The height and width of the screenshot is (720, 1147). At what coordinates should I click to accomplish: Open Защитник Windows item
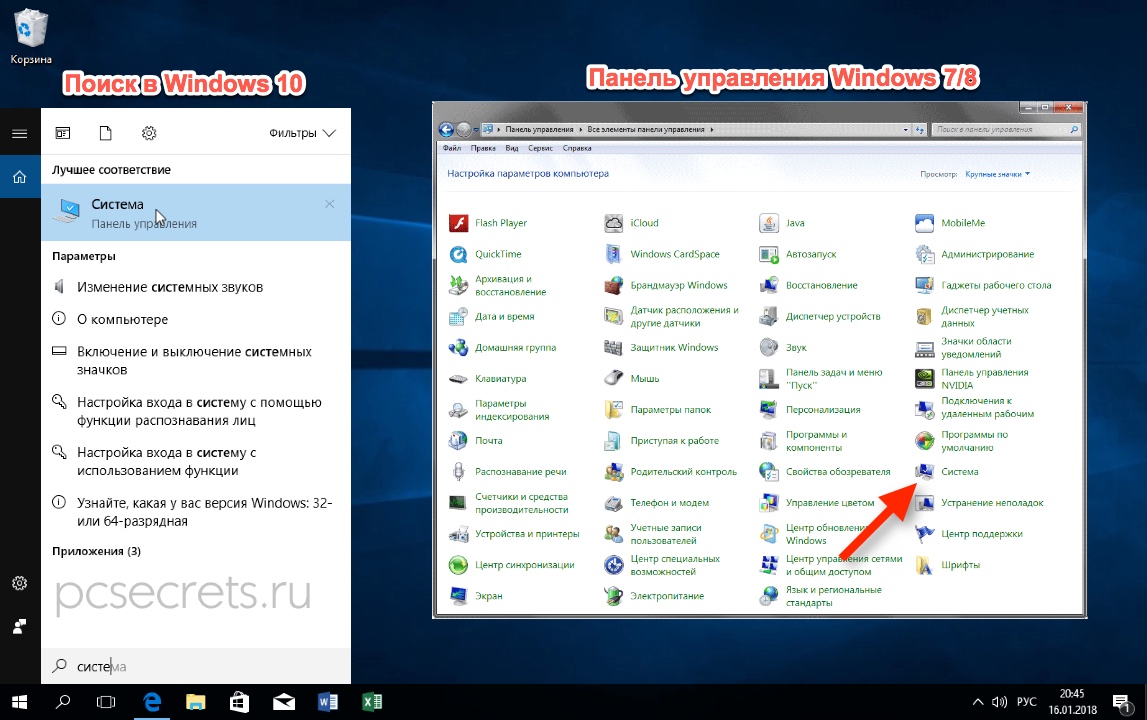[661, 347]
